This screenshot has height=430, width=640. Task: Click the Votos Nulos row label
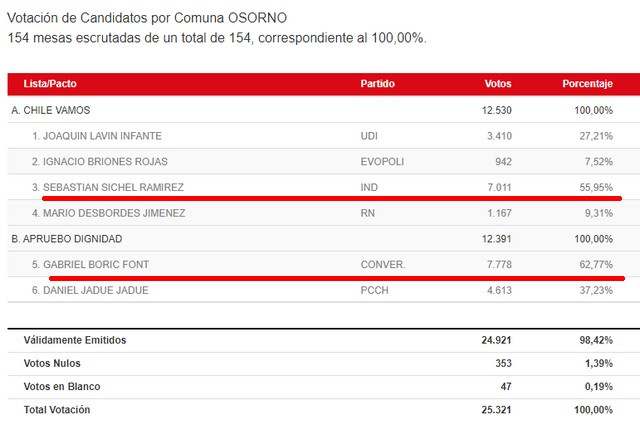point(52,364)
